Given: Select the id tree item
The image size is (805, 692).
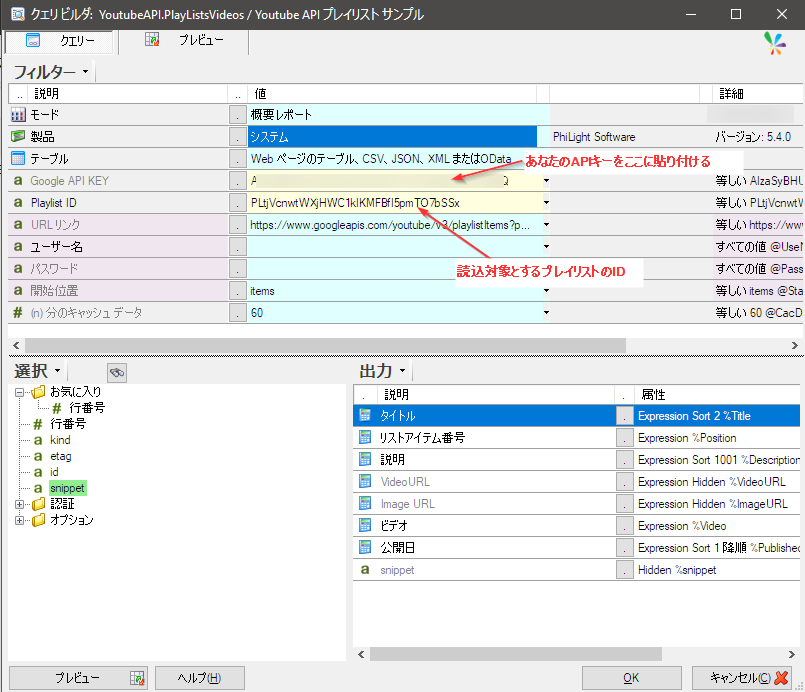Looking at the screenshot, I should [x=54, y=472].
